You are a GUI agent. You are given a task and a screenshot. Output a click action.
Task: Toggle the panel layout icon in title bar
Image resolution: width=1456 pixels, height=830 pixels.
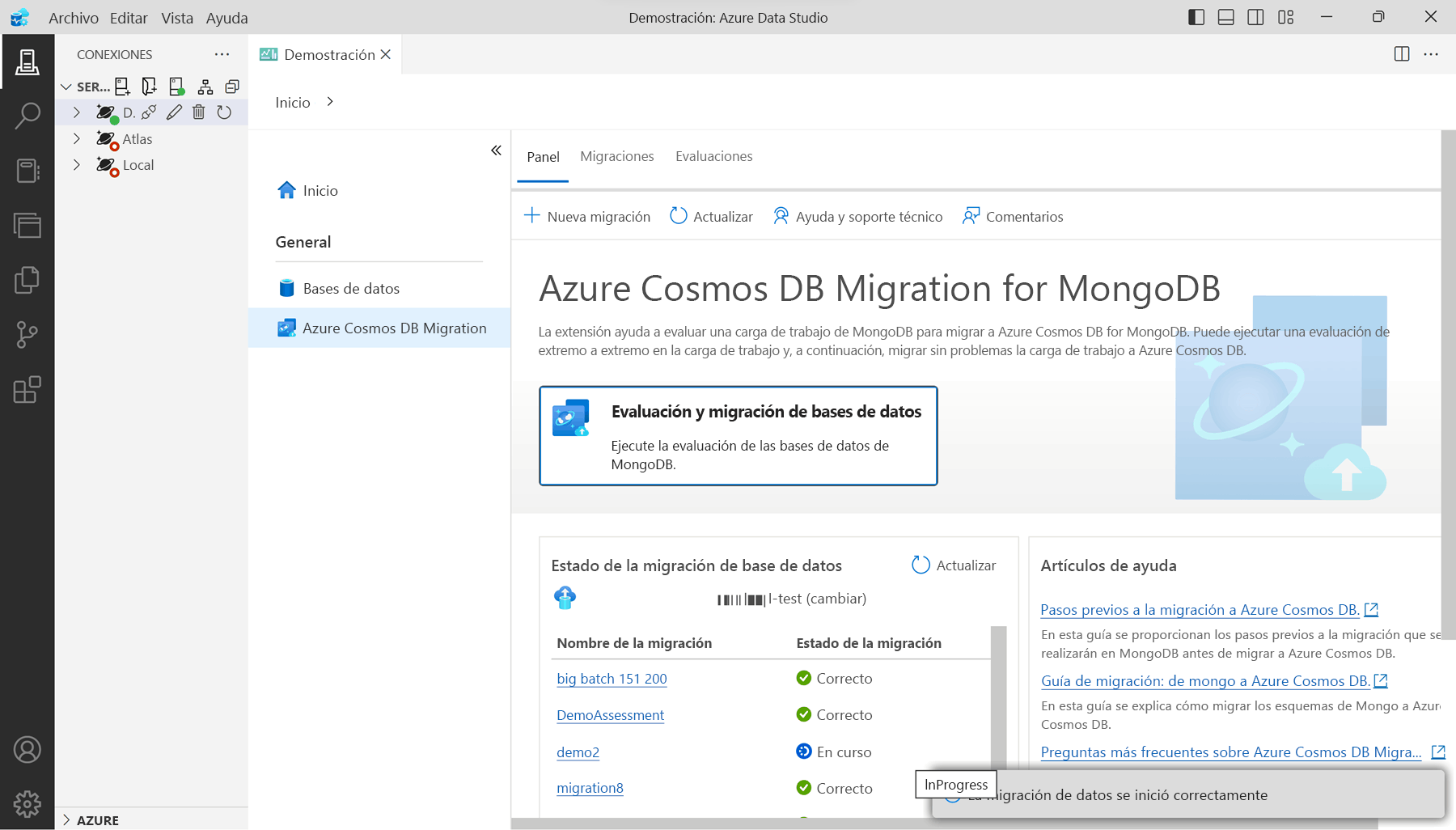[1226, 17]
